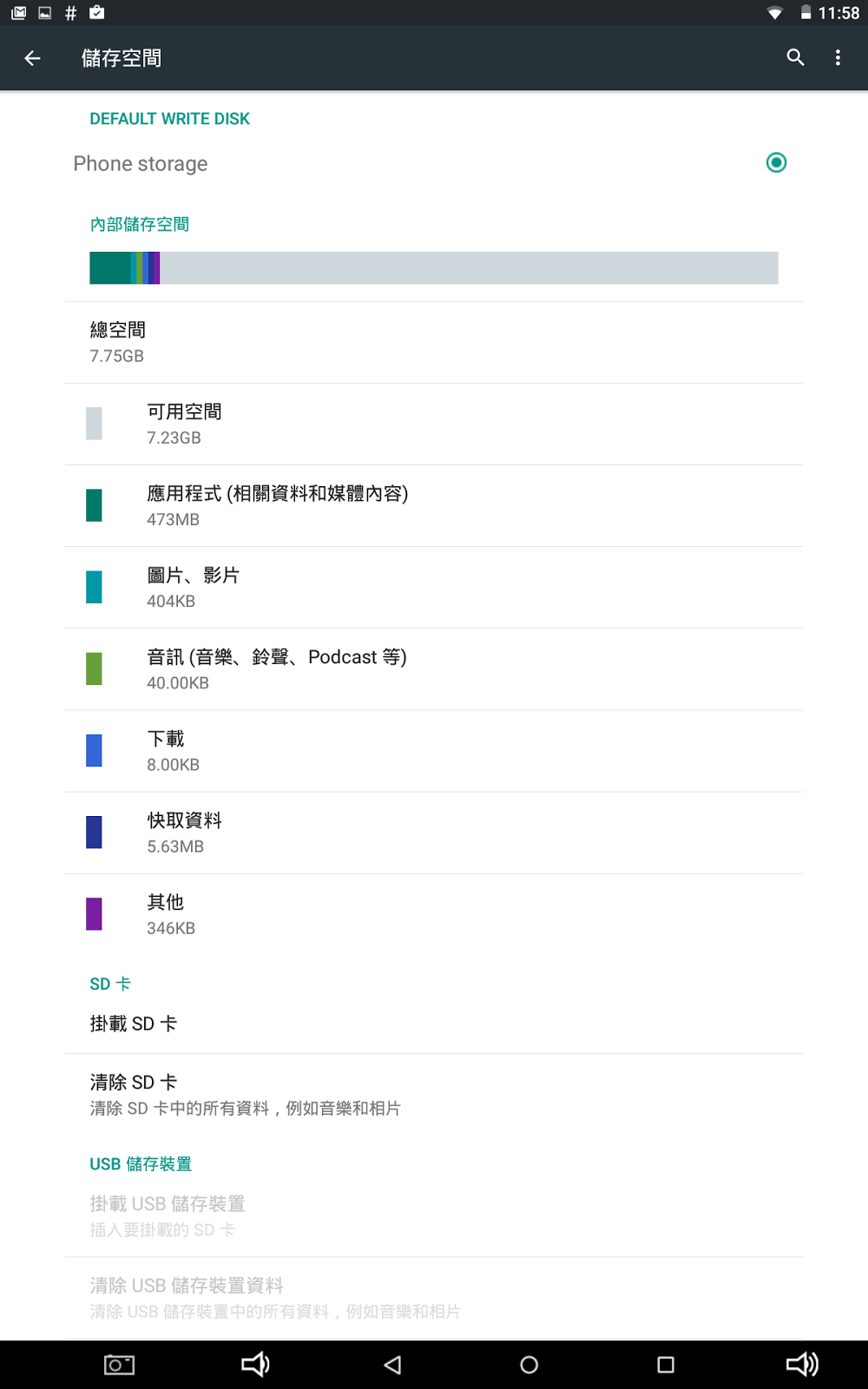Open 下載 downloads entry
Viewport: 868px width, 1389px height.
click(434, 751)
